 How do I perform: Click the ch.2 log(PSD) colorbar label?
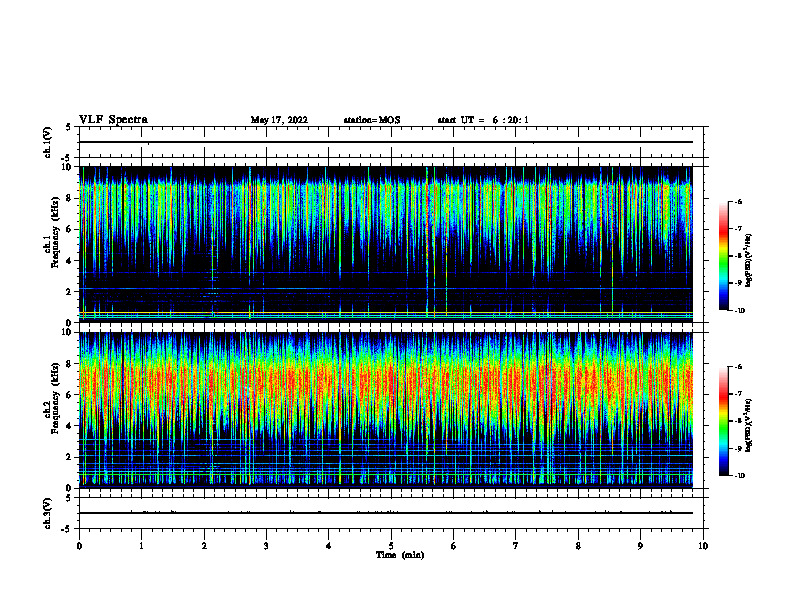coord(749,425)
